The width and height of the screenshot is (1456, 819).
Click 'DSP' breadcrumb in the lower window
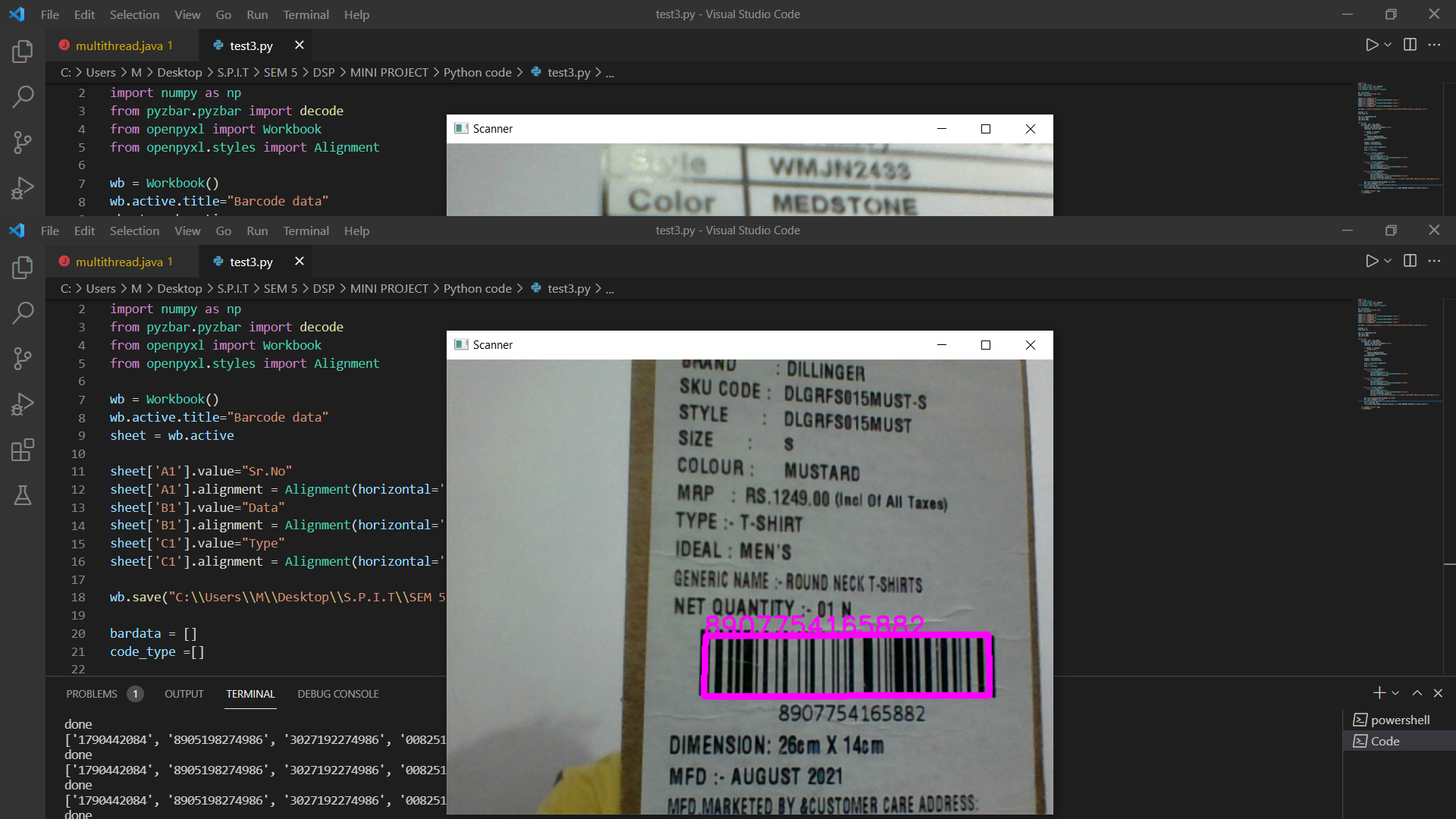coord(324,288)
